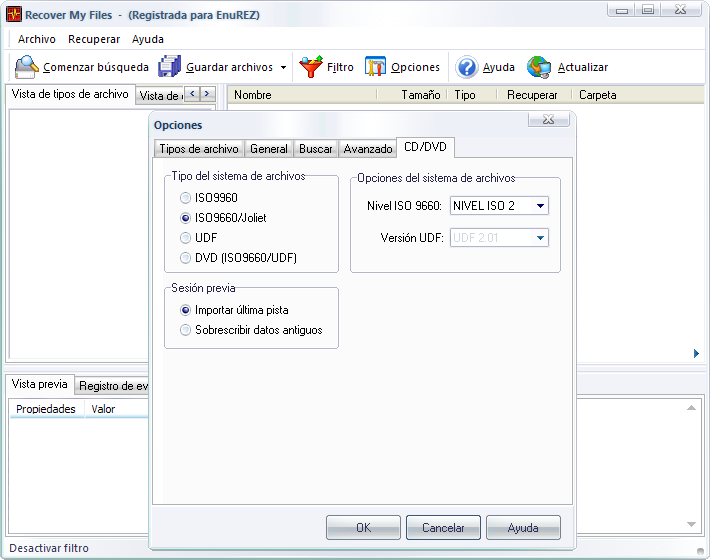The height and width of the screenshot is (560, 710).
Task: Click the blue arrow at right edge of file list
Action: (x=696, y=353)
